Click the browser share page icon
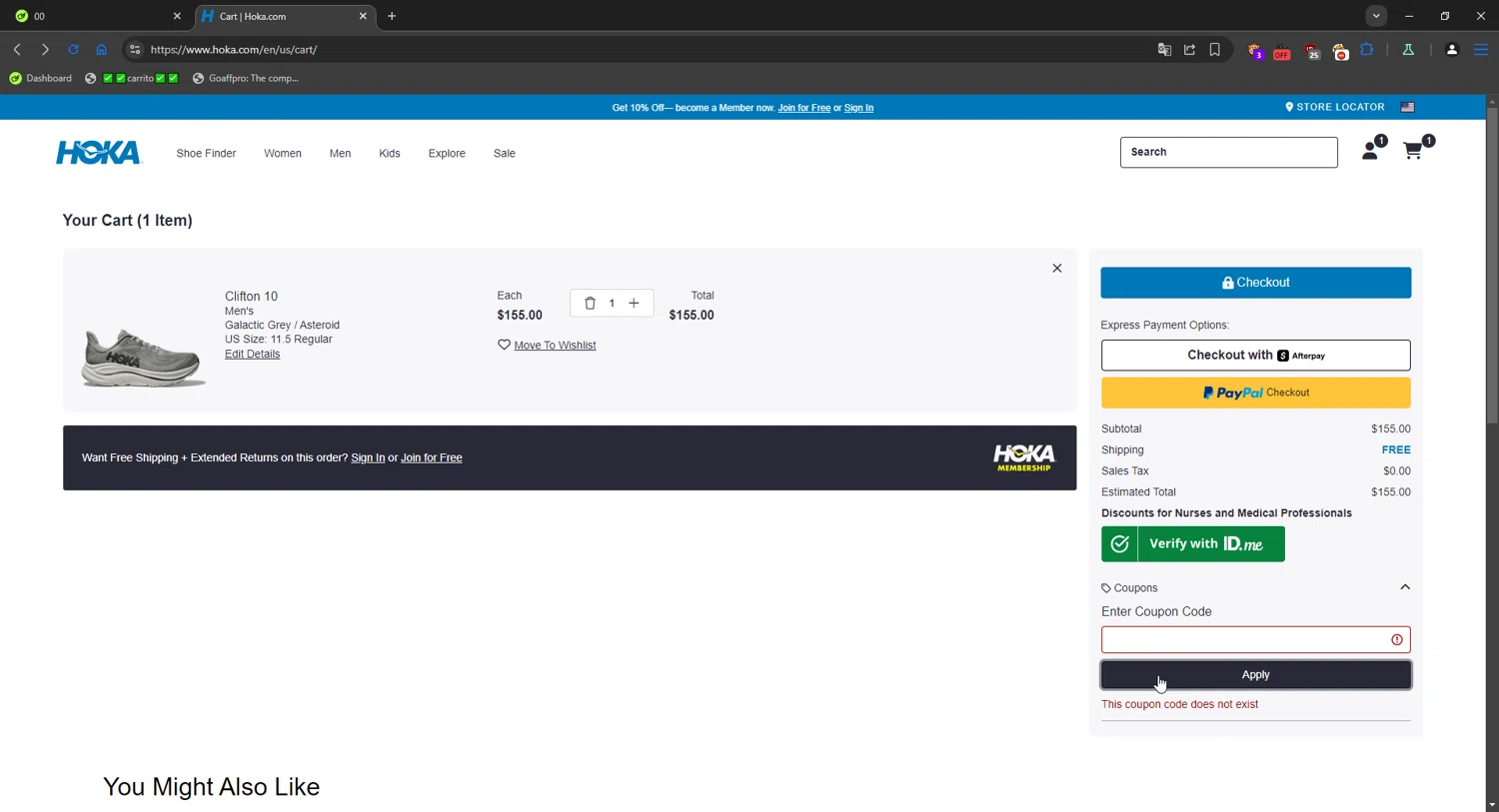Viewport: 1499px width, 812px height. click(1189, 50)
